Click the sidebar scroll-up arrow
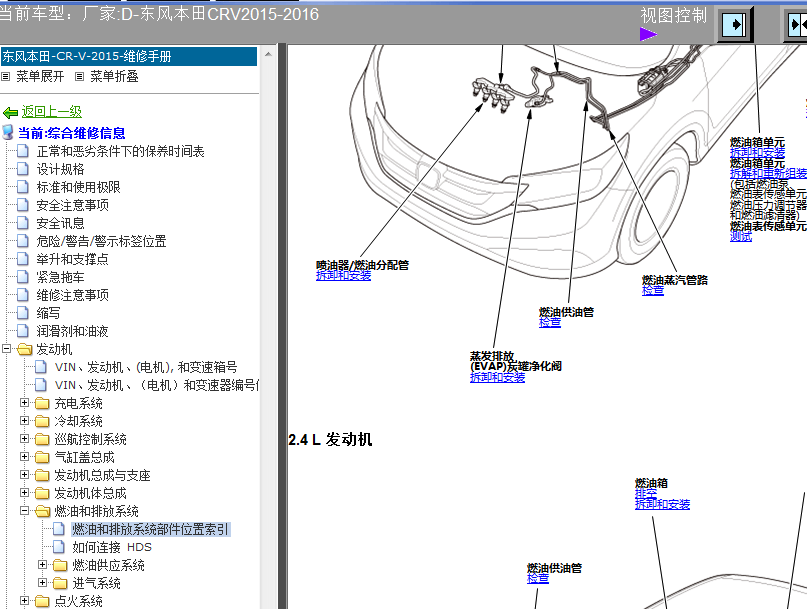807x609 pixels. [x=268, y=54]
